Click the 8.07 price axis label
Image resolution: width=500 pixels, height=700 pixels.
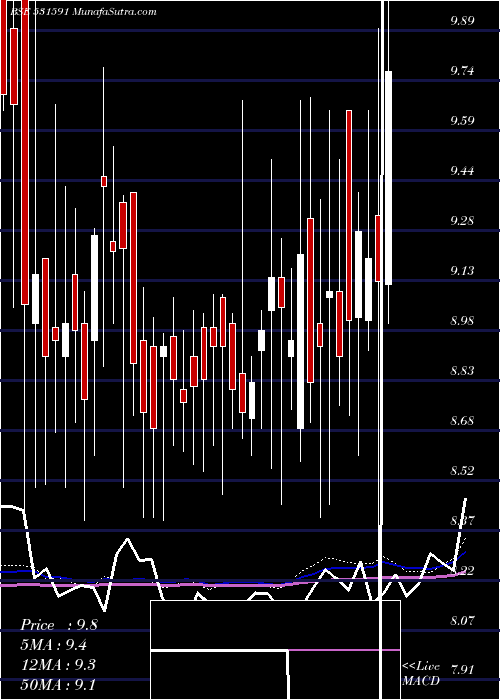[x=462, y=621]
